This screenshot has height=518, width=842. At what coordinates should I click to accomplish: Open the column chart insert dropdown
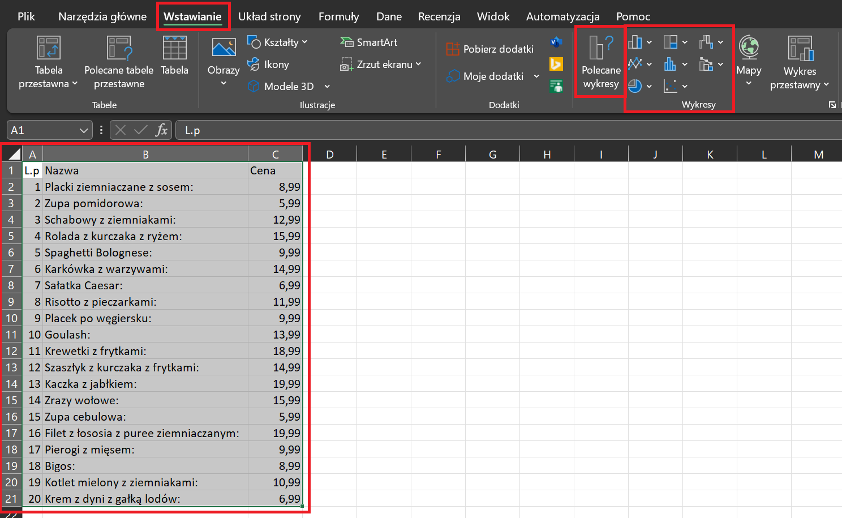tap(650, 42)
